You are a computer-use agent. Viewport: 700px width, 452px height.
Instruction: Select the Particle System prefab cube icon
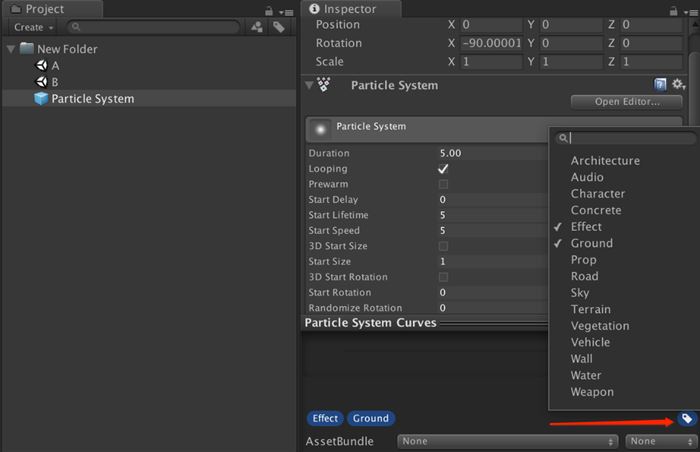coord(41,99)
